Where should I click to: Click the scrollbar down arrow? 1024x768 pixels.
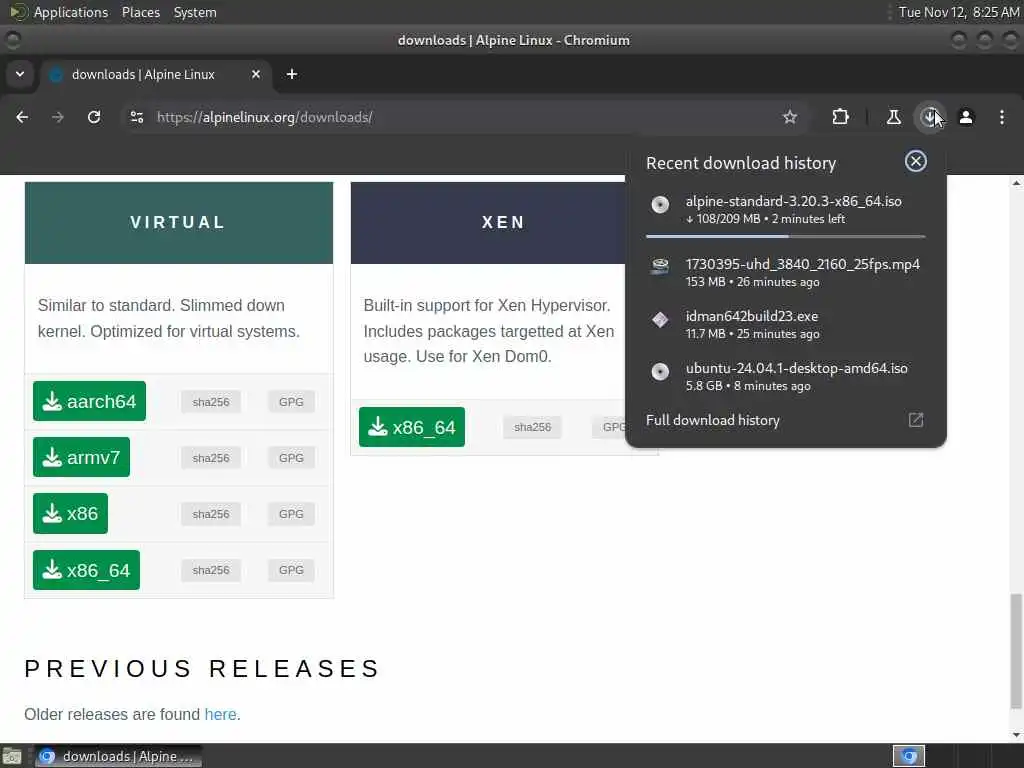click(x=1016, y=735)
